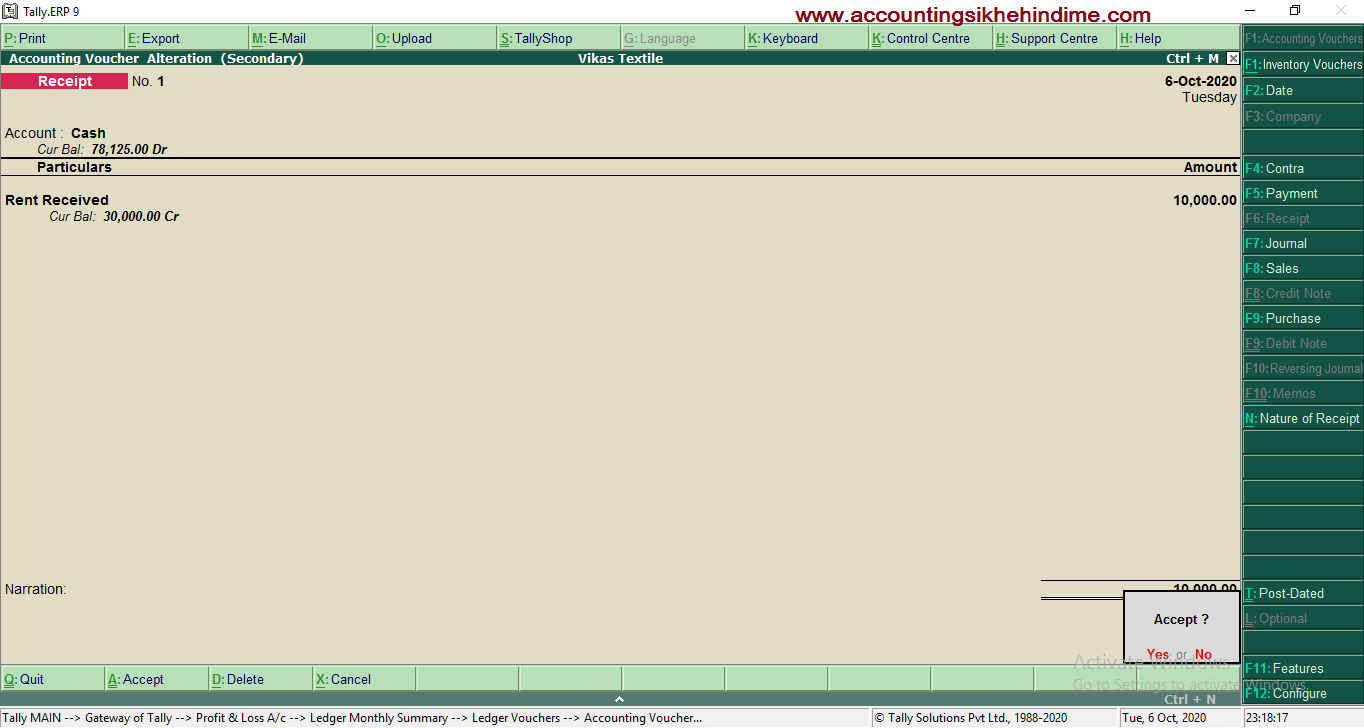Click the status bar time 23:18:17
This screenshot has height=728, width=1364.
(x=1267, y=717)
